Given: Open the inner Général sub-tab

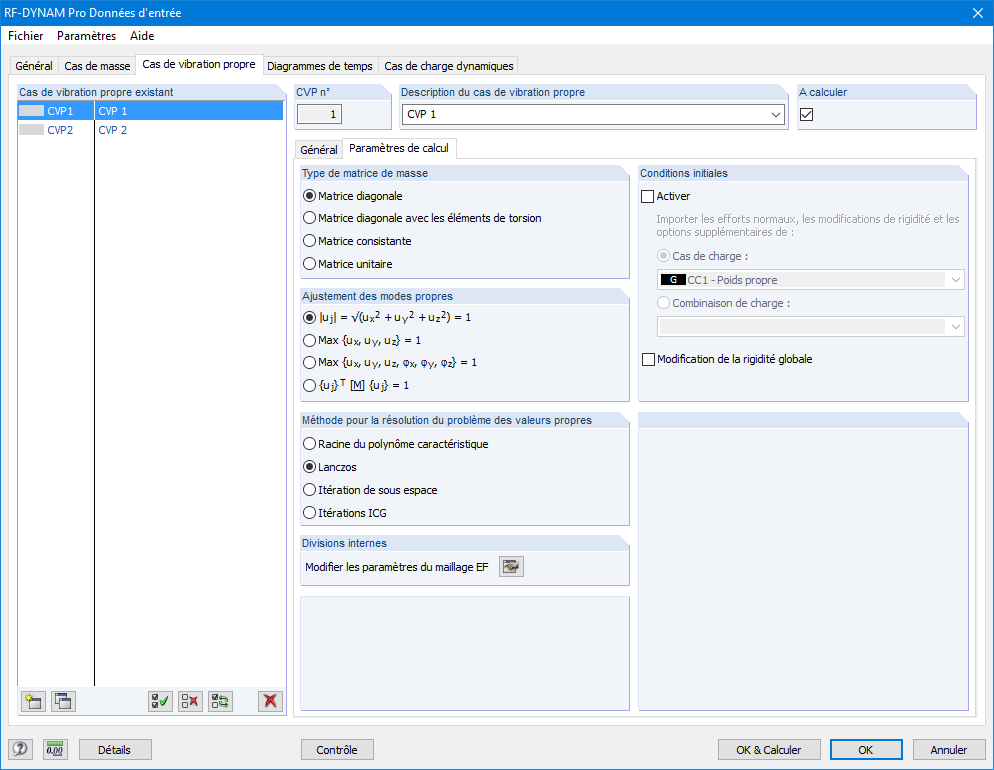Looking at the screenshot, I should 319,150.
